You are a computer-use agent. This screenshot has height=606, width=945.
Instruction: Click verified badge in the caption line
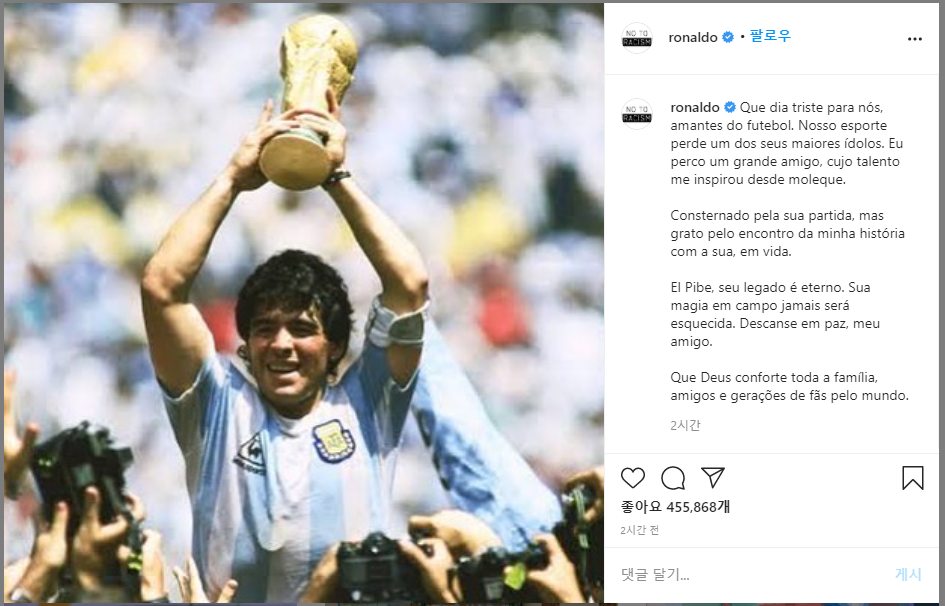point(730,107)
